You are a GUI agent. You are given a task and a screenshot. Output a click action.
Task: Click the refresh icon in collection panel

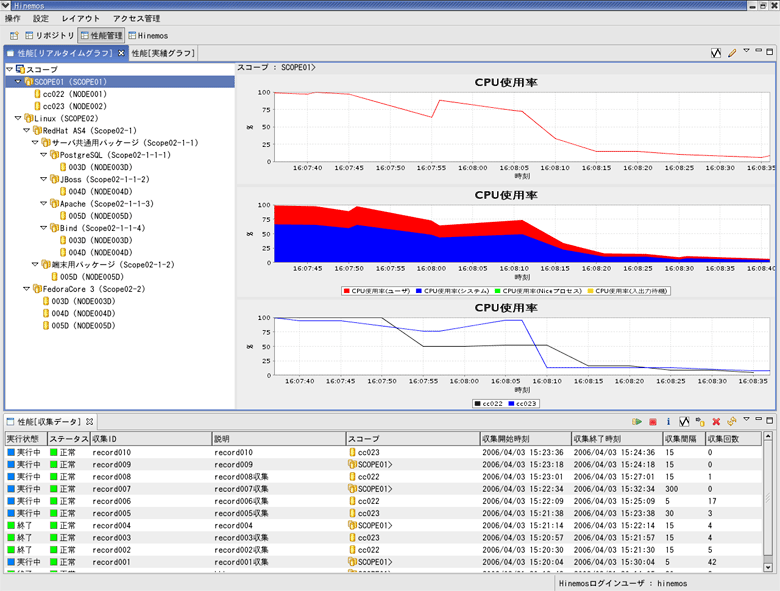pyautogui.click(x=732, y=422)
